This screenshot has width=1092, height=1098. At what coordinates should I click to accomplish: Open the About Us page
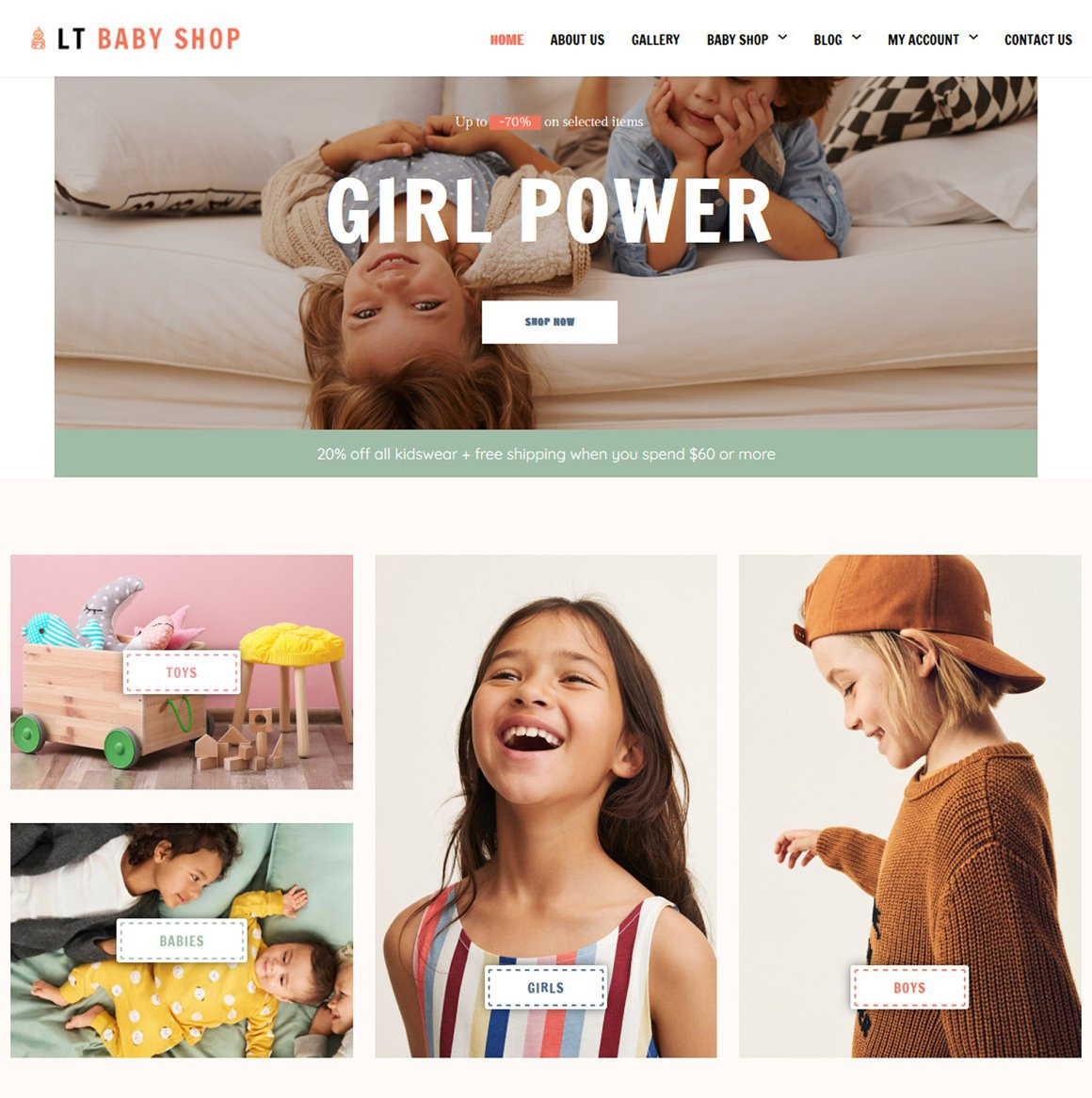(577, 40)
